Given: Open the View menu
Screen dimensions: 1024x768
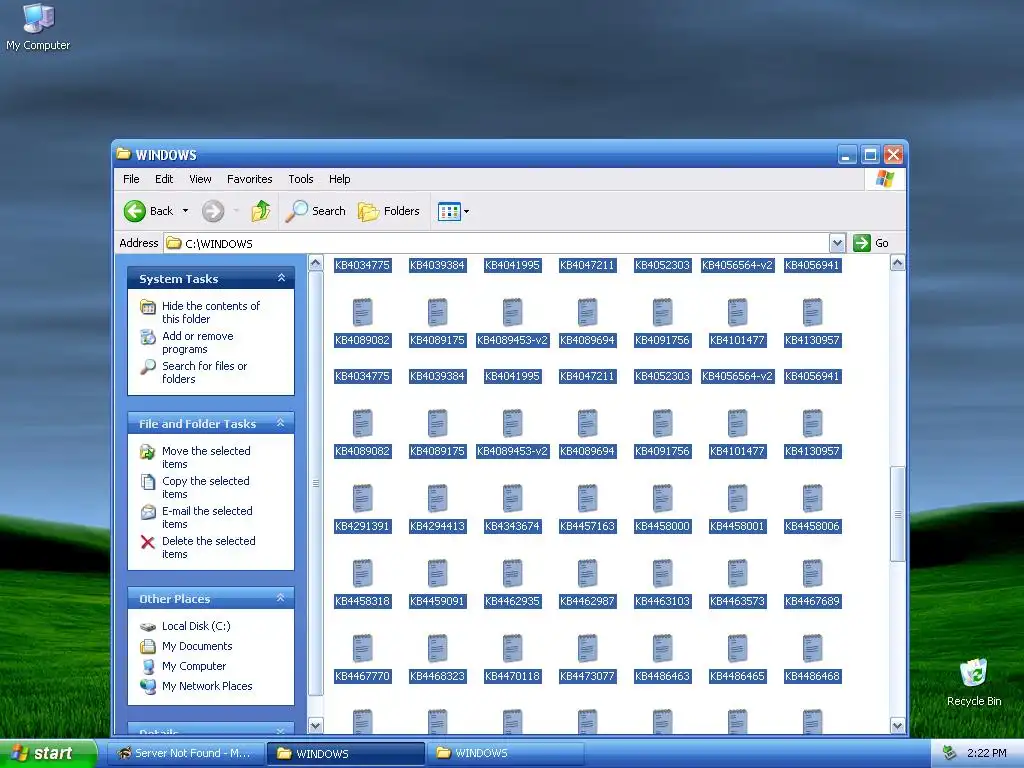Looking at the screenshot, I should 200,179.
